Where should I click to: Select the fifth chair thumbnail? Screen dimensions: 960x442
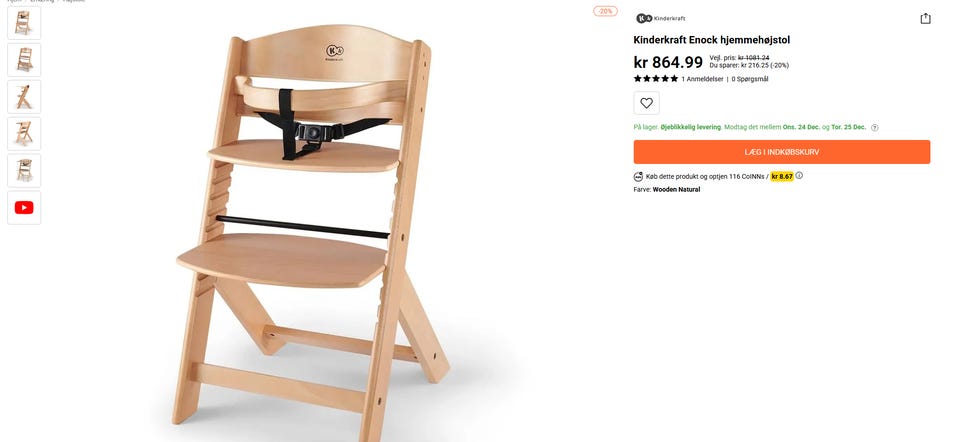click(x=24, y=170)
